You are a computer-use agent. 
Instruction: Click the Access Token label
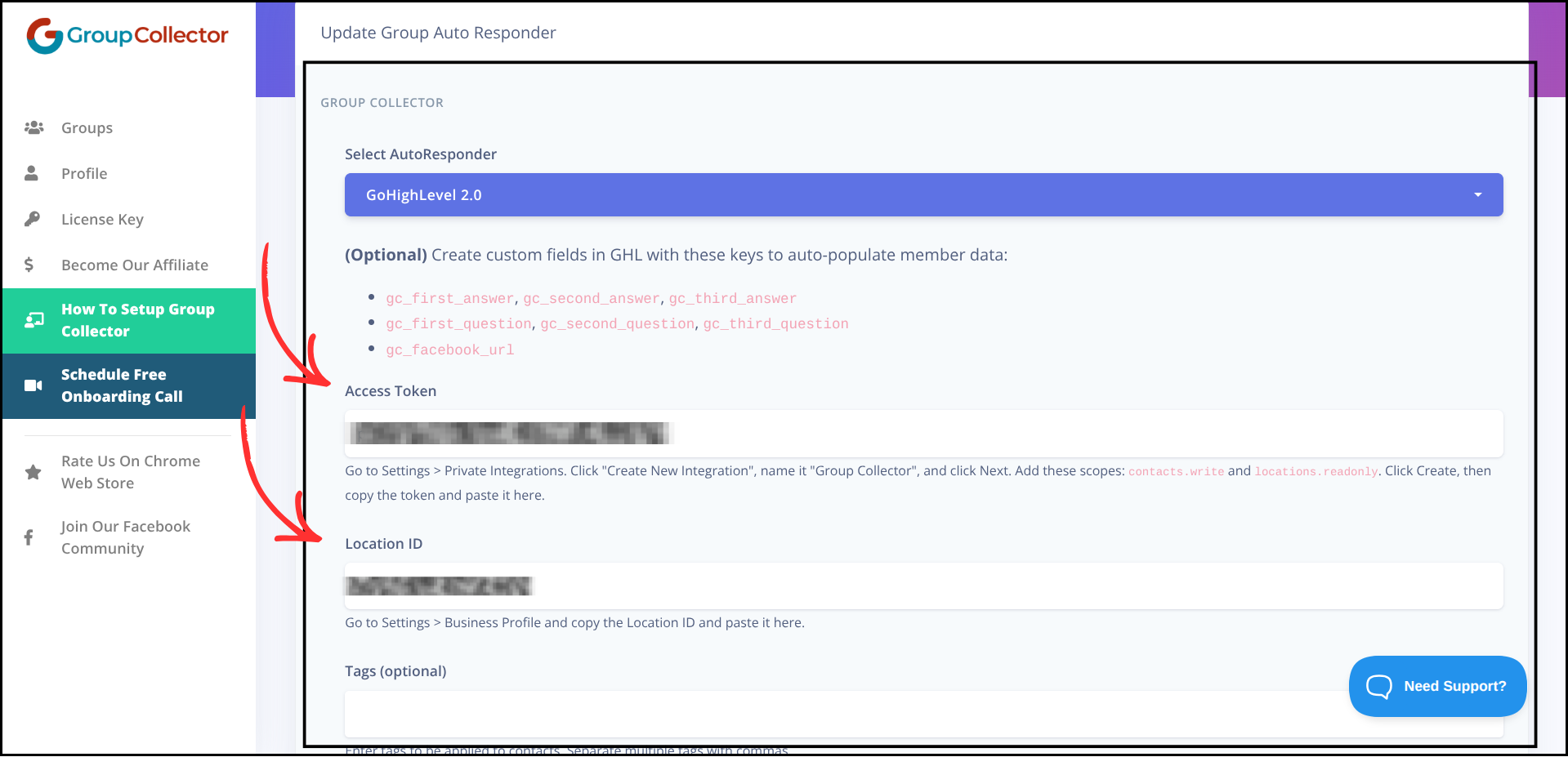391,391
